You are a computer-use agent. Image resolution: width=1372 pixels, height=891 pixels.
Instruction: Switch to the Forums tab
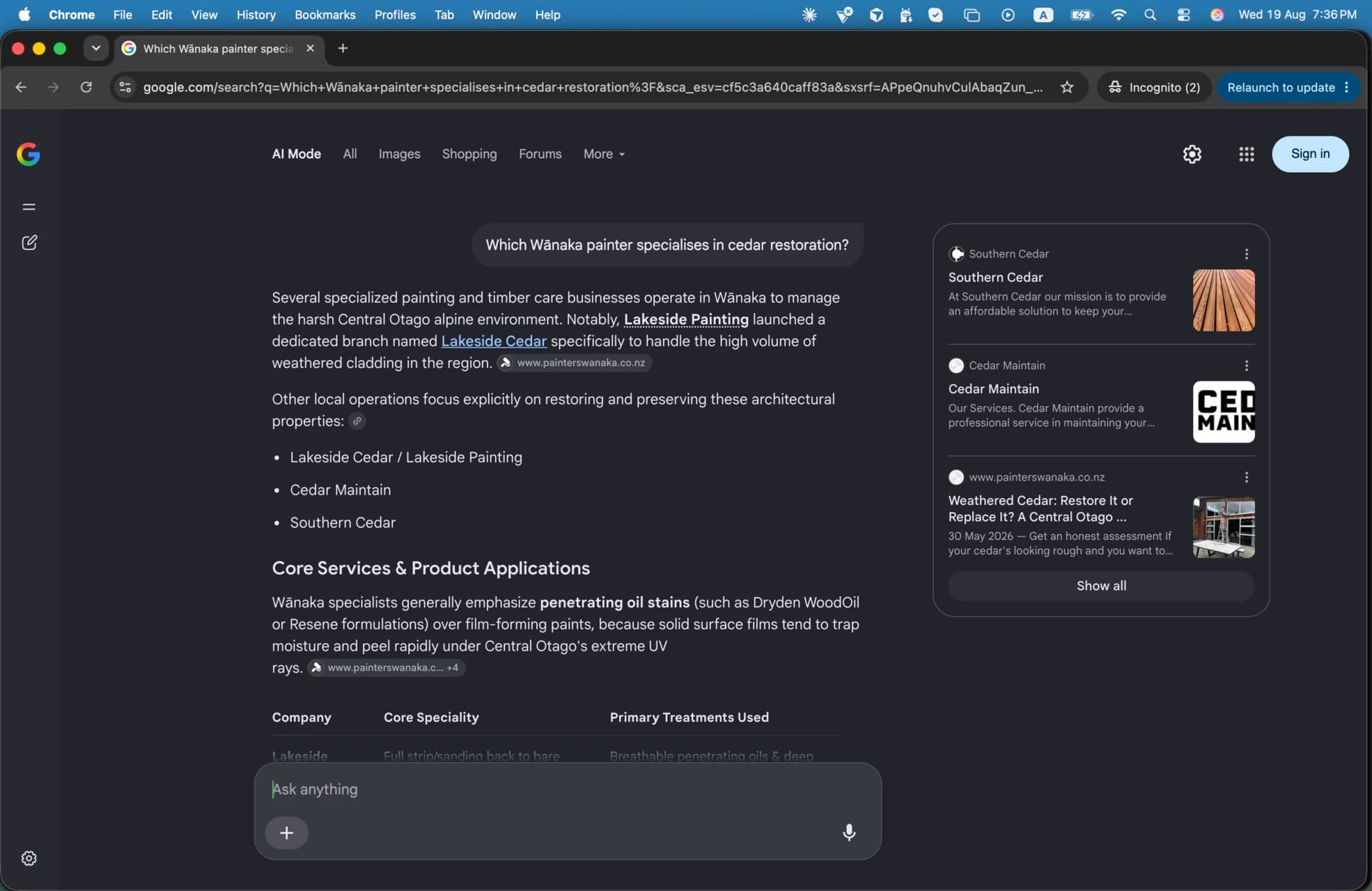[x=540, y=154]
